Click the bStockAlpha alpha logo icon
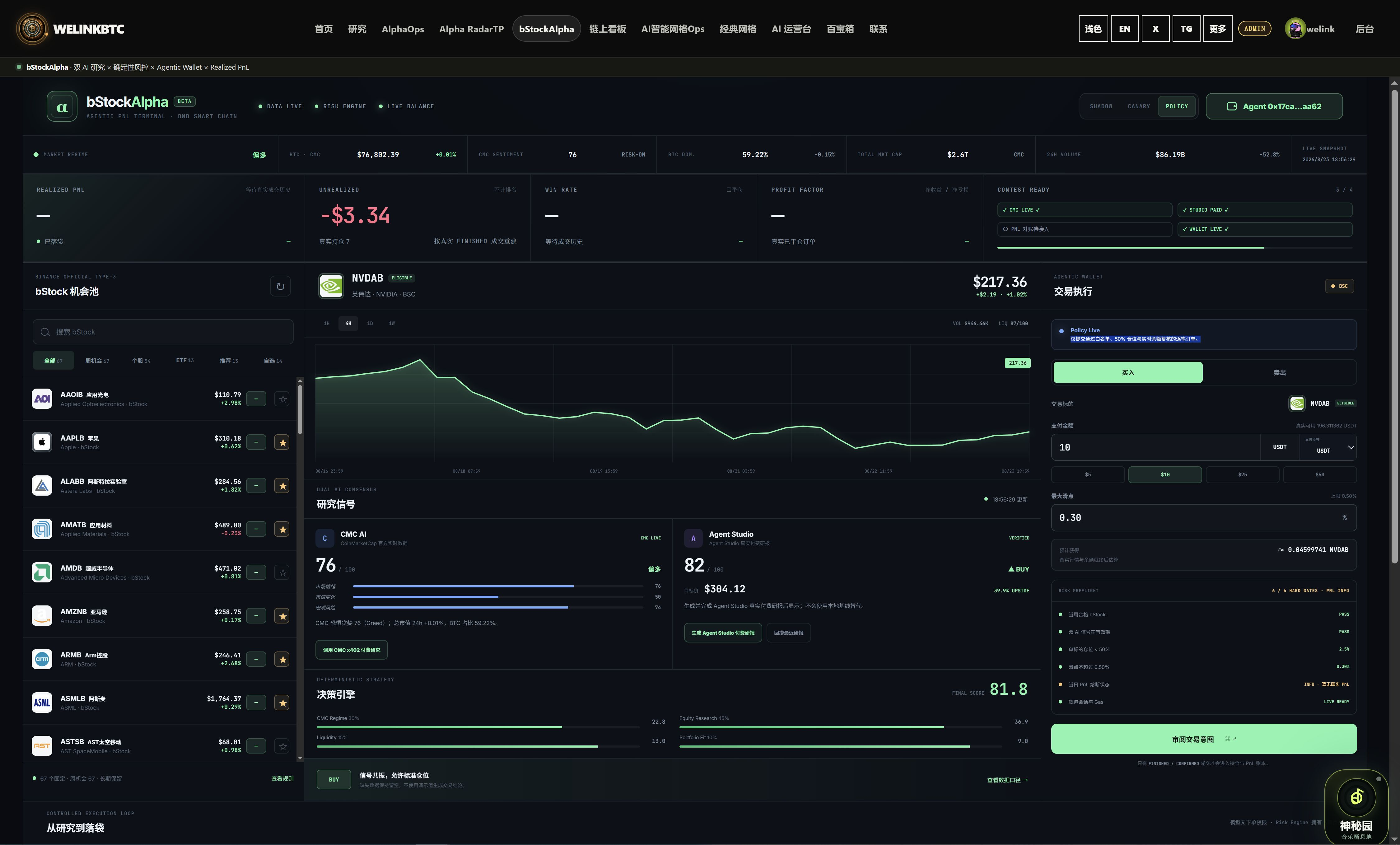1400x845 pixels. point(62,106)
